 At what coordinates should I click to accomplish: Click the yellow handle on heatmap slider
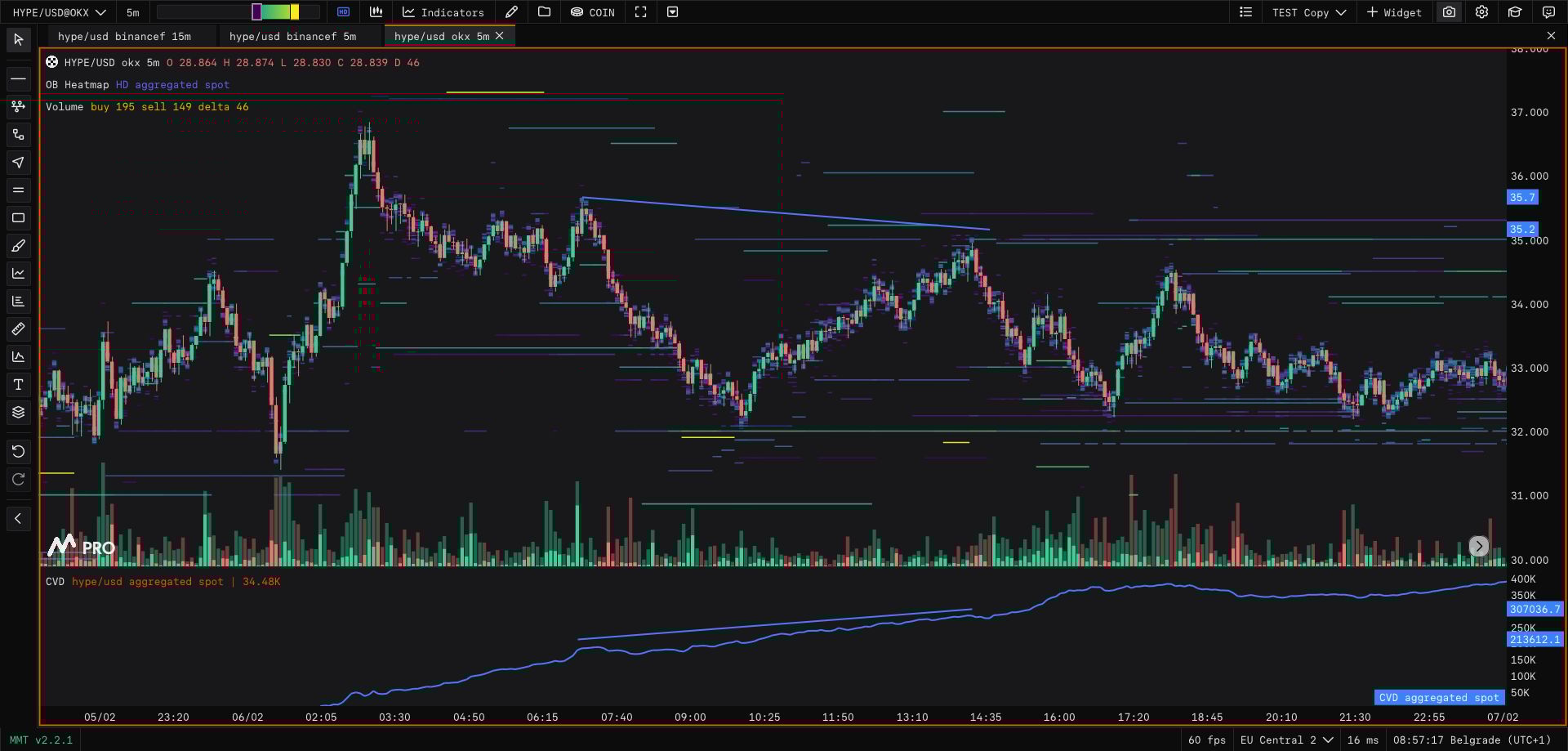click(295, 12)
